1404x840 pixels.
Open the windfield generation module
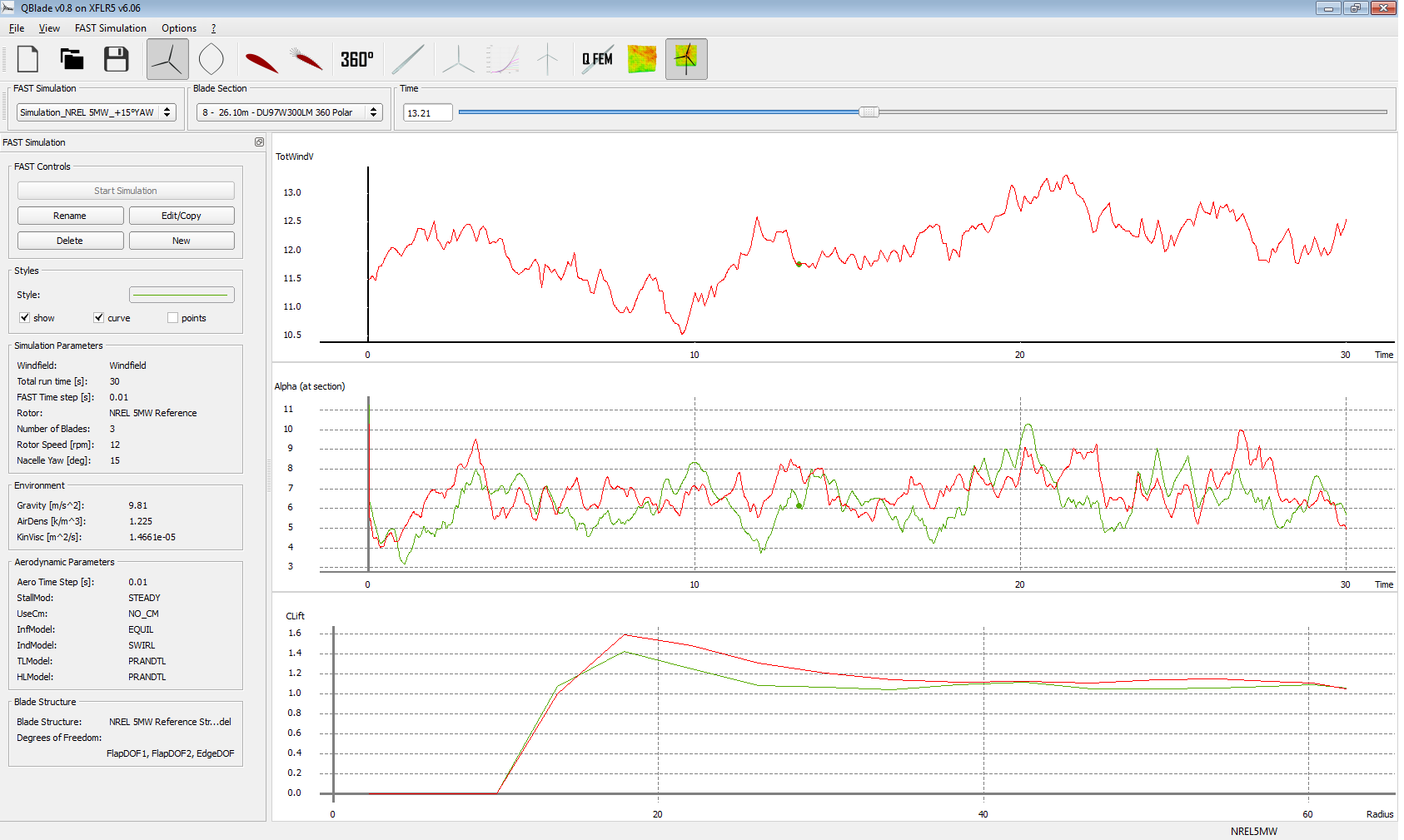click(641, 58)
